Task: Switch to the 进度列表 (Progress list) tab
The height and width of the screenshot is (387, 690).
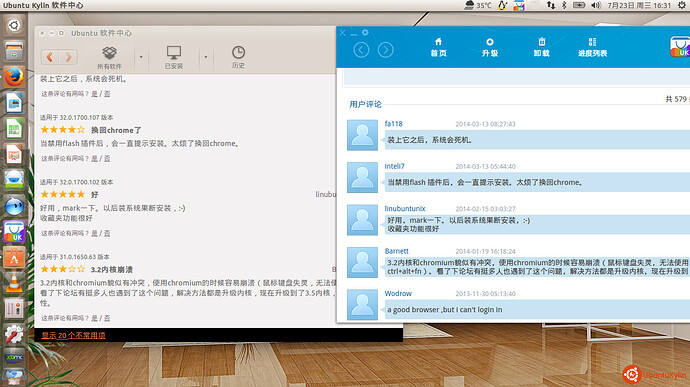Action: (592, 48)
